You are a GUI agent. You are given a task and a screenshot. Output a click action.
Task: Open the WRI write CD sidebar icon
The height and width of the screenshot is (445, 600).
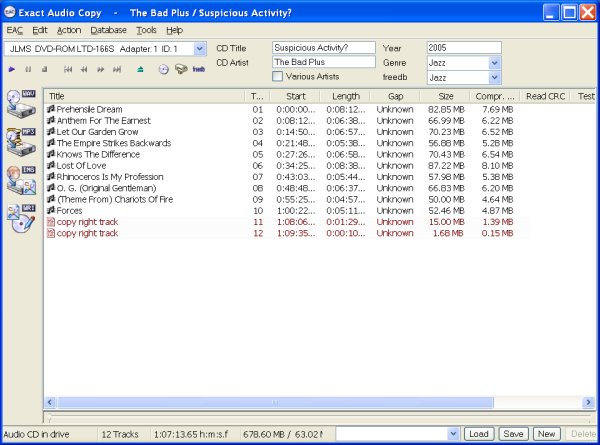[22, 218]
